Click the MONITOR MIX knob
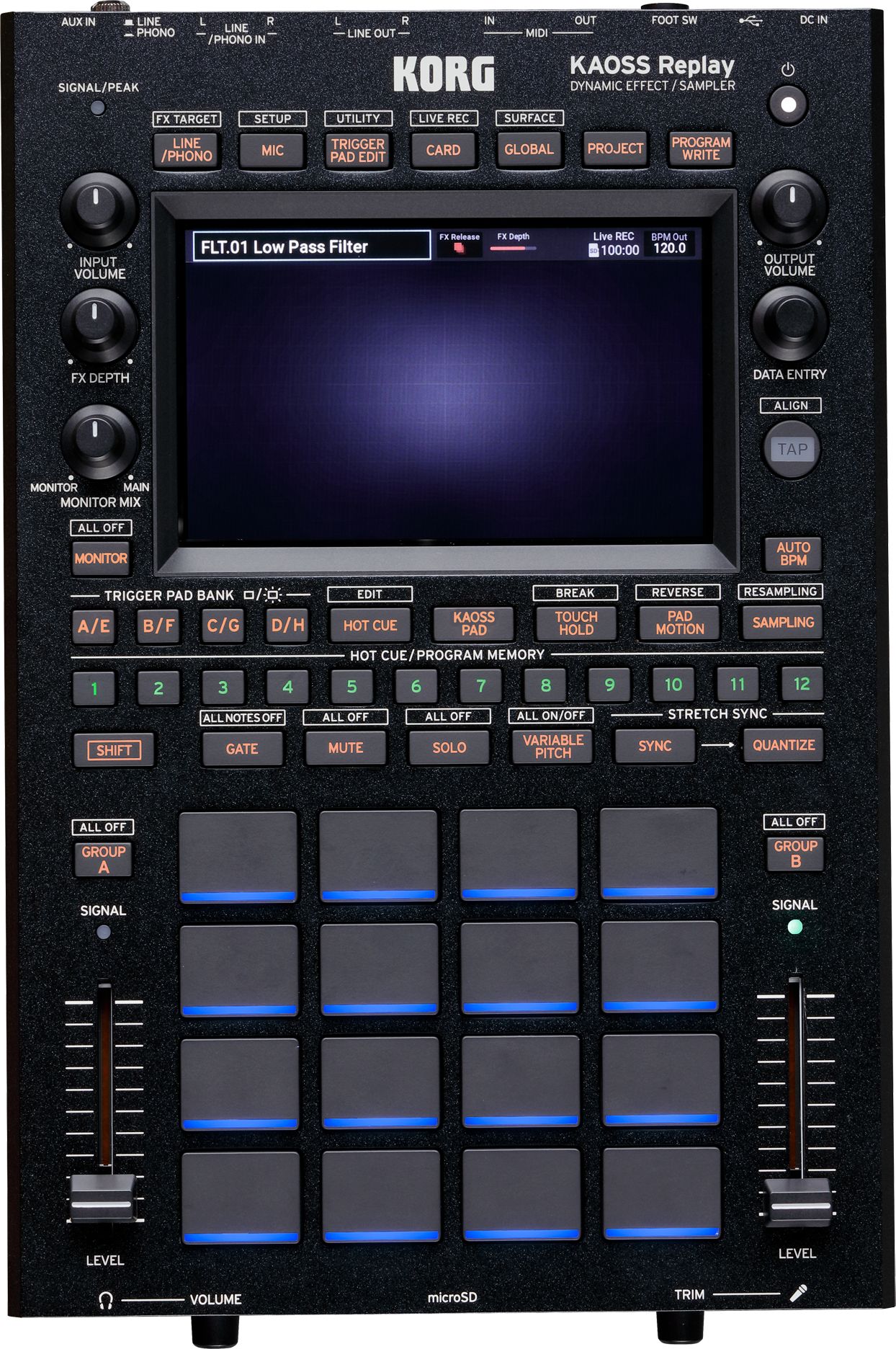Screen dimensions: 896x1349 pos(99,441)
